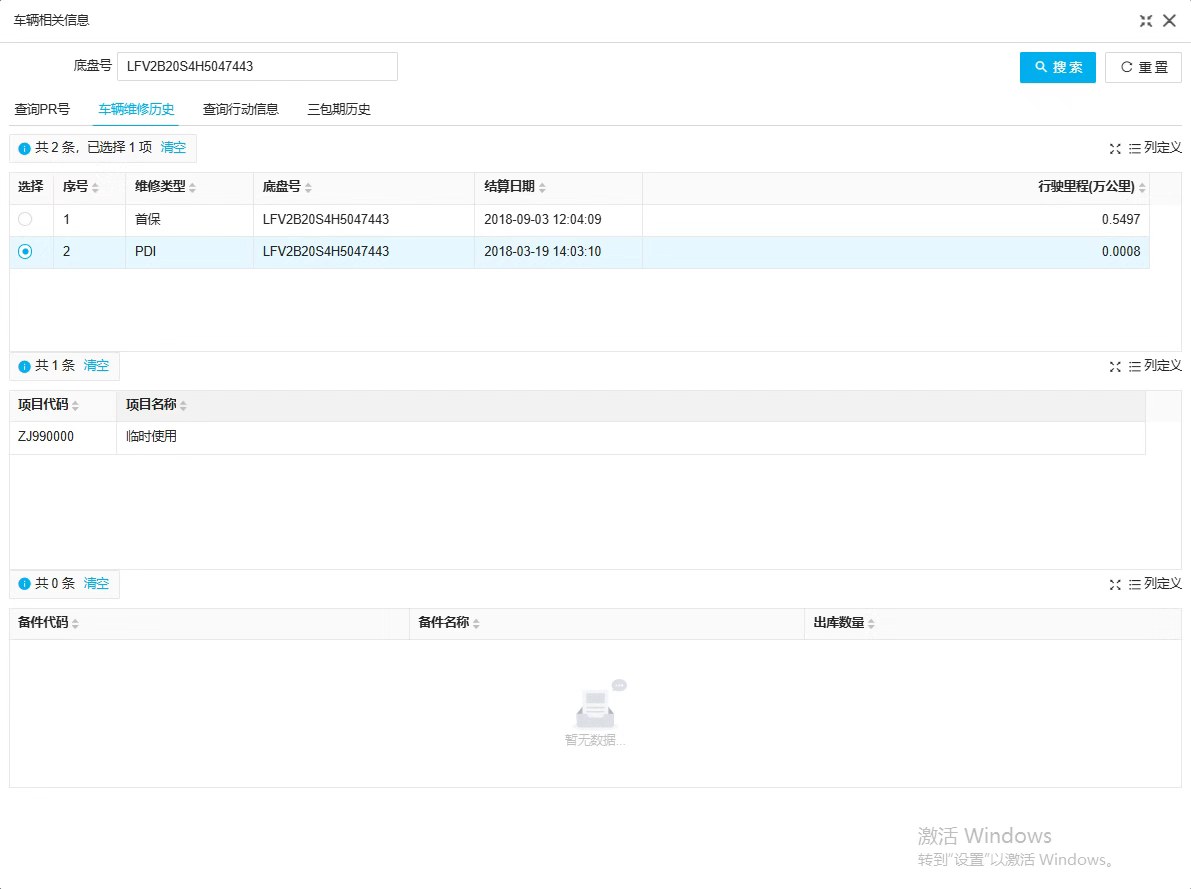
Task: Open 列定义 for the 备件代码 table
Action: [1155, 584]
